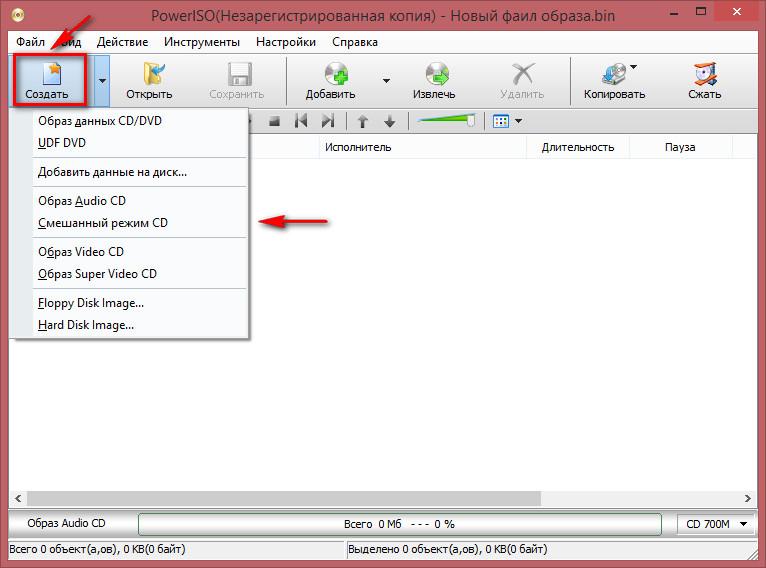The height and width of the screenshot is (568, 766).
Task: Click the PowerISO disc icon in title bar
Action: tap(18, 15)
